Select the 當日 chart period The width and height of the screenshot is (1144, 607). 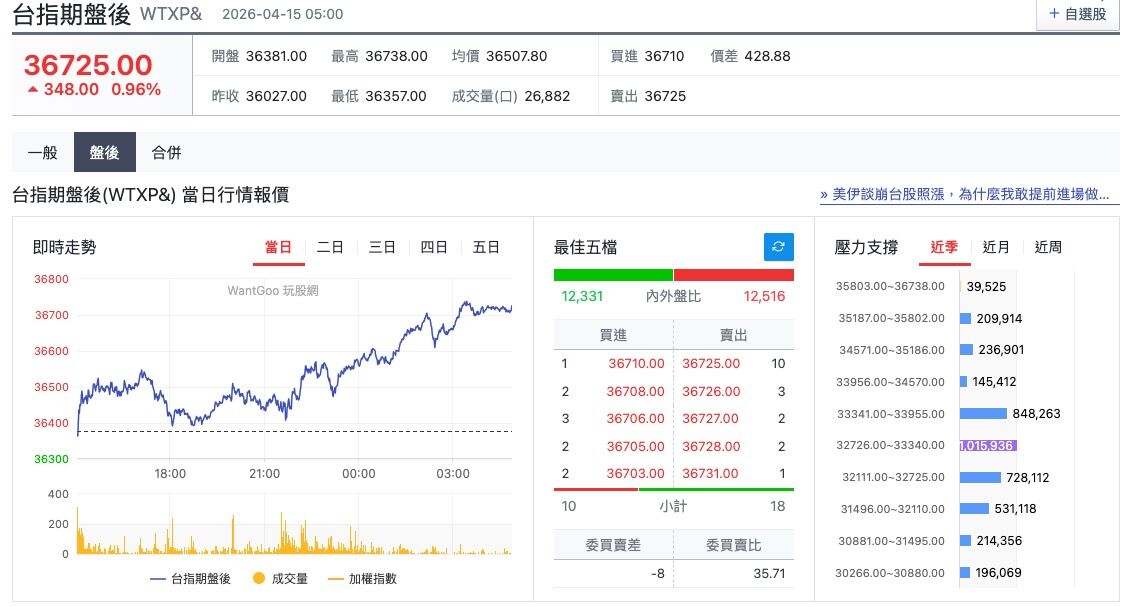279,246
